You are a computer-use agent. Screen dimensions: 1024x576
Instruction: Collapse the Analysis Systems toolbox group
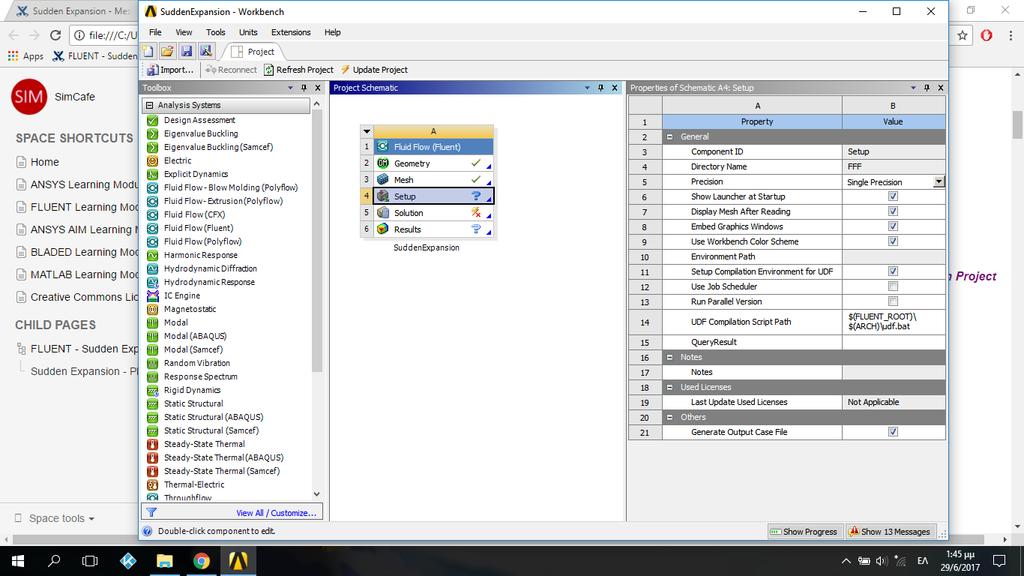[x=150, y=105]
